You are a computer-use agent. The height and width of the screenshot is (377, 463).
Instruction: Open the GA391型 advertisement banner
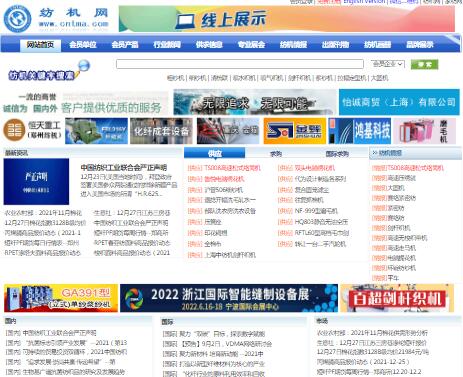point(61,298)
